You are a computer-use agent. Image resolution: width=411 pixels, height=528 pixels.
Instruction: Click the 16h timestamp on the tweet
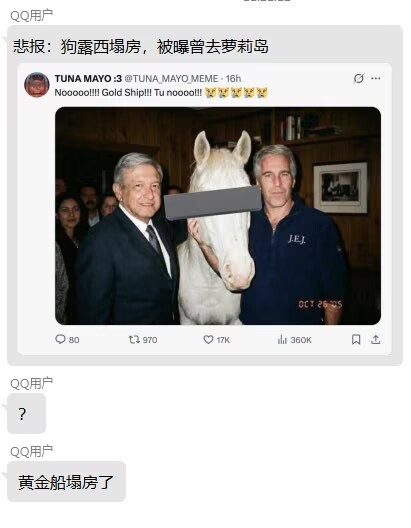pyautogui.click(x=233, y=79)
